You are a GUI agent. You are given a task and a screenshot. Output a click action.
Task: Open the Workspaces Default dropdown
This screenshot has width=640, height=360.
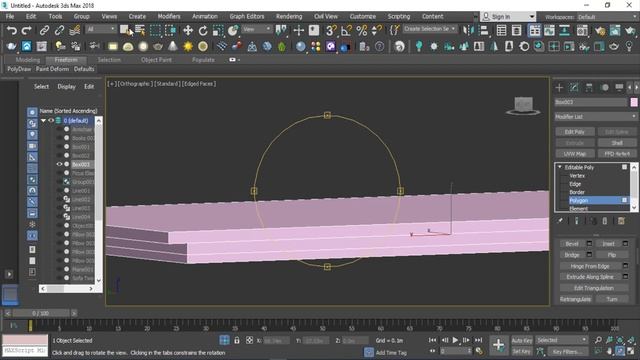607,17
